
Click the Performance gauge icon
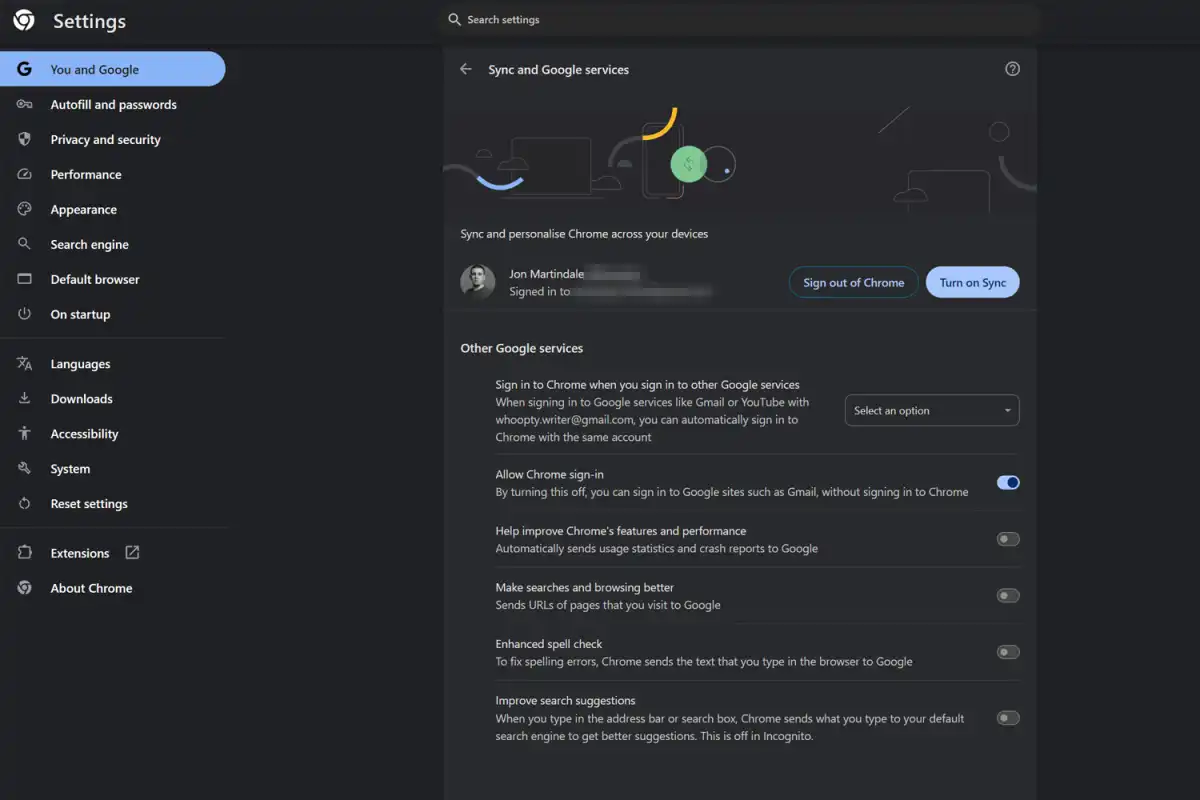click(25, 174)
